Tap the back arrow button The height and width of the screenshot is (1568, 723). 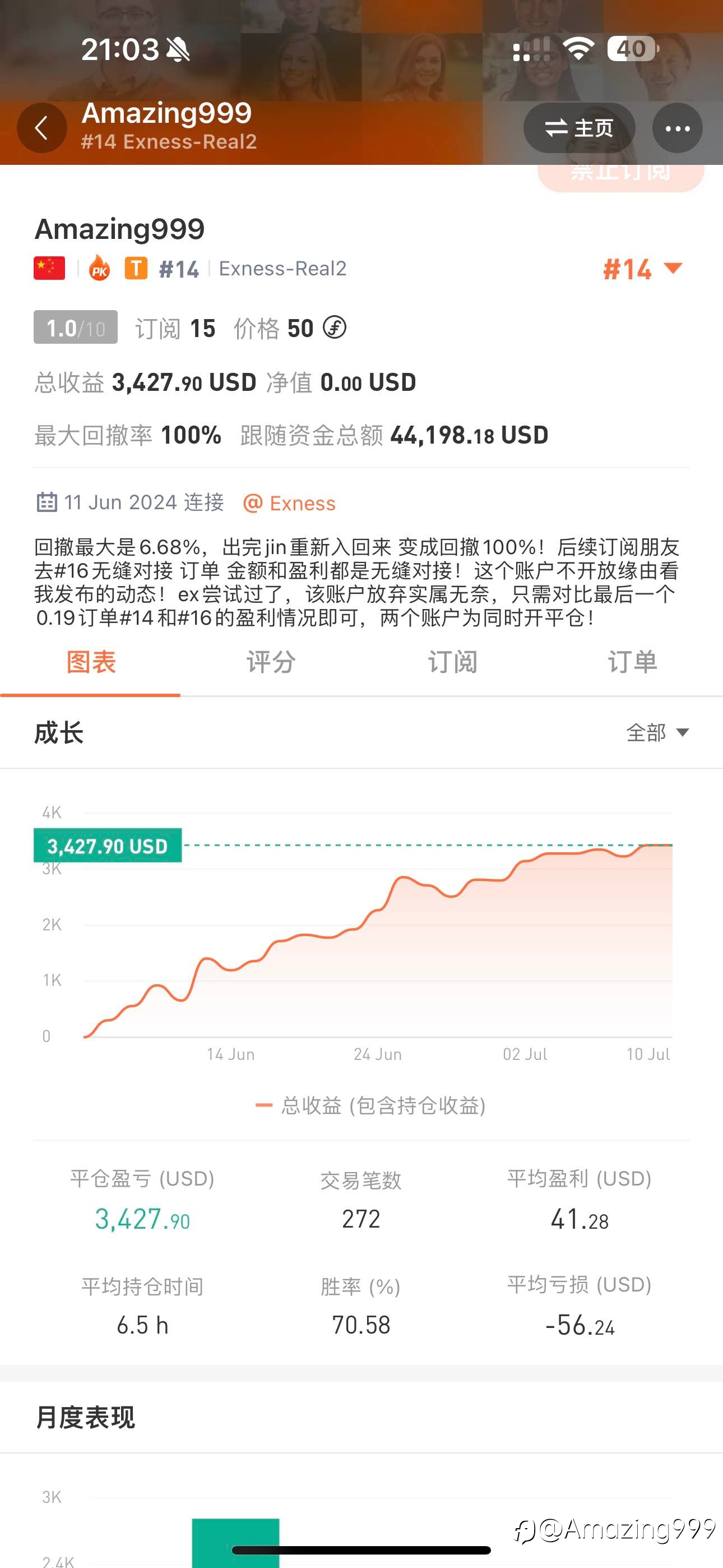click(x=41, y=128)
